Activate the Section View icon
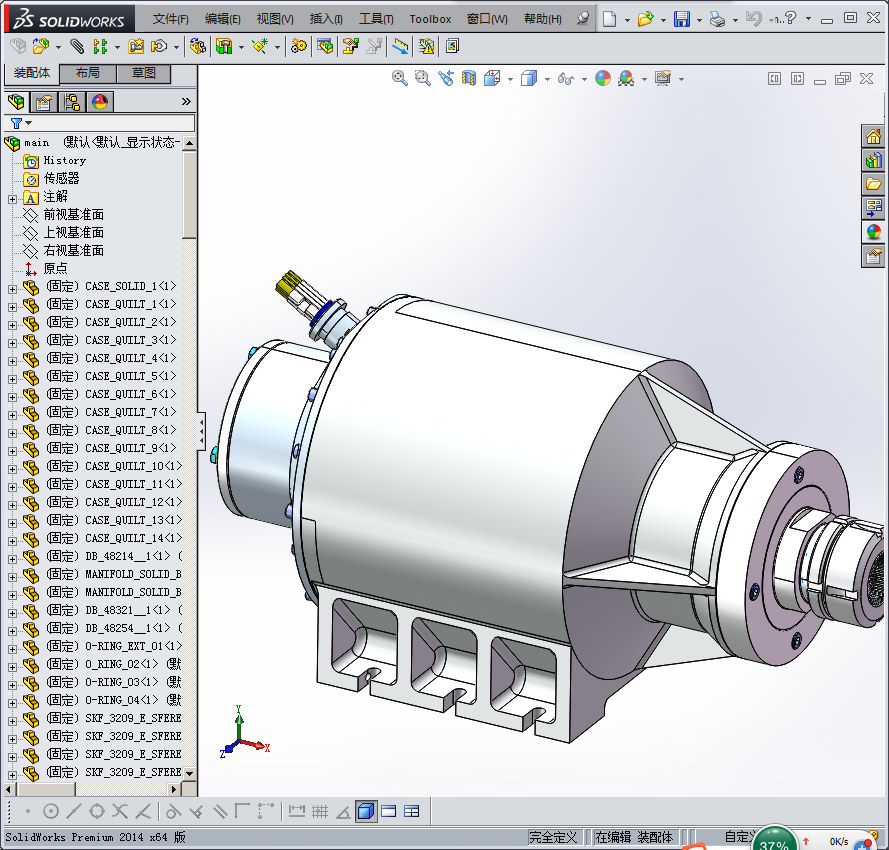 (x=469, y=78)
